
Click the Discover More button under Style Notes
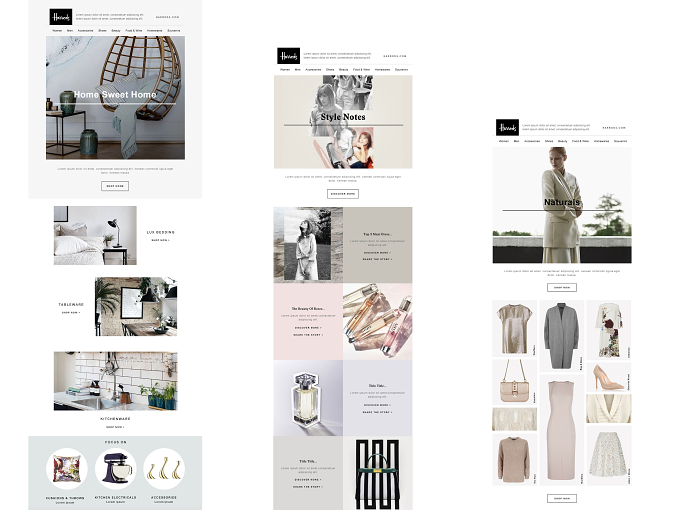343,194
